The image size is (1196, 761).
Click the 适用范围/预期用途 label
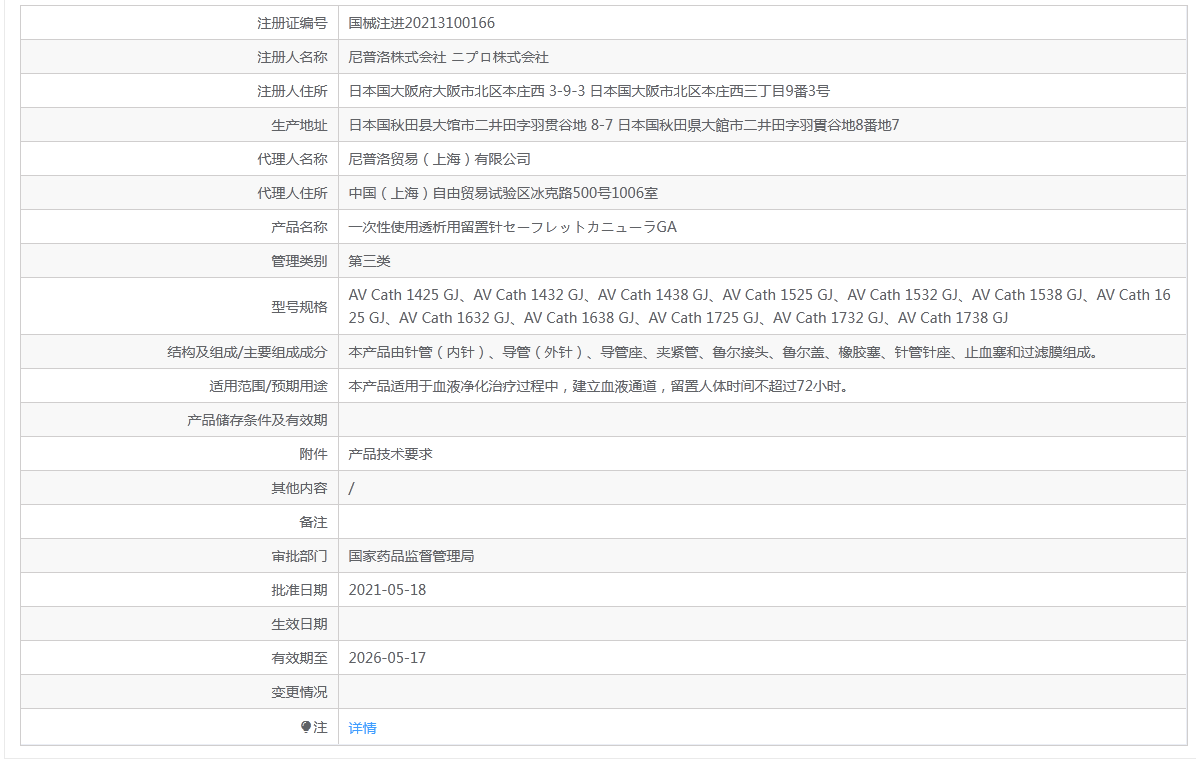(268, 387)
